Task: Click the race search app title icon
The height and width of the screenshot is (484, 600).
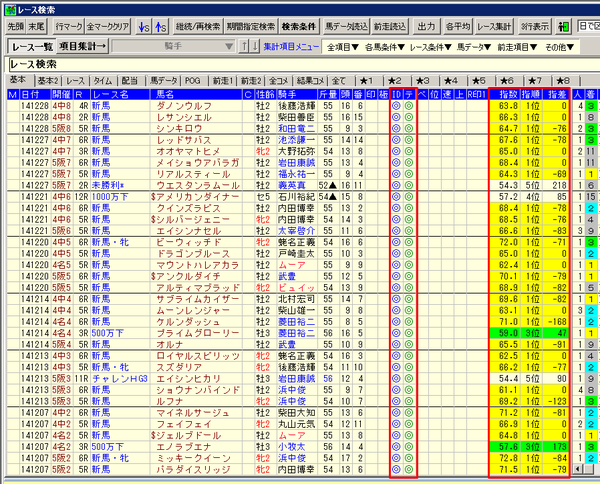Action: [x=11, y=10]
